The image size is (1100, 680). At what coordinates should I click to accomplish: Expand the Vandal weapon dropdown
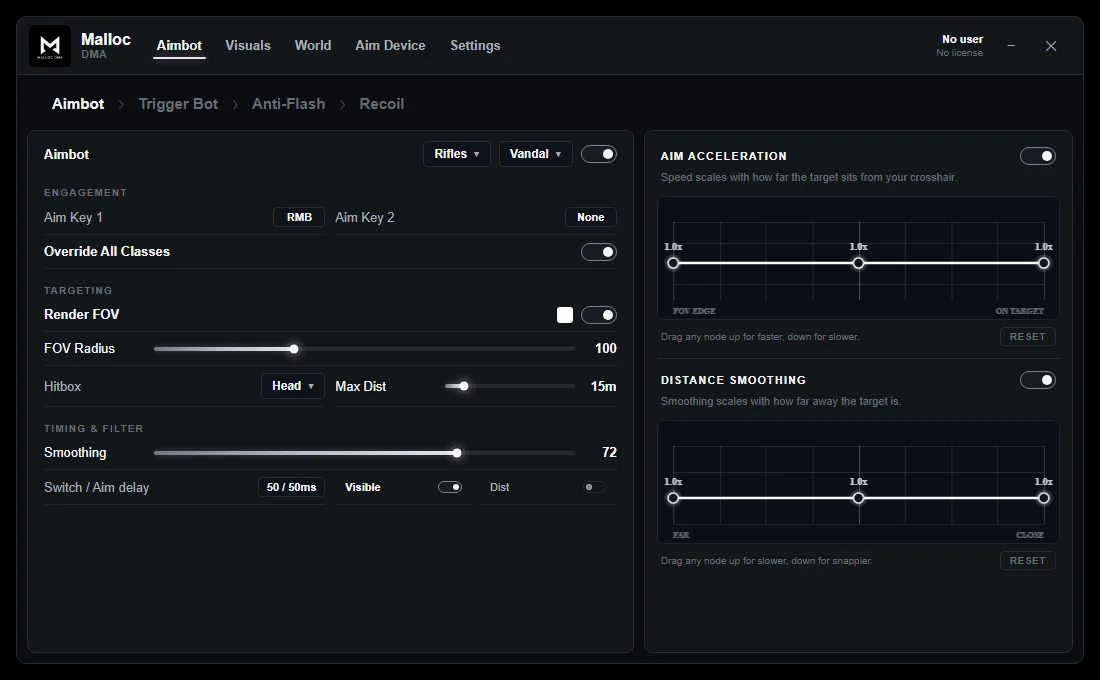coord(535,154)
